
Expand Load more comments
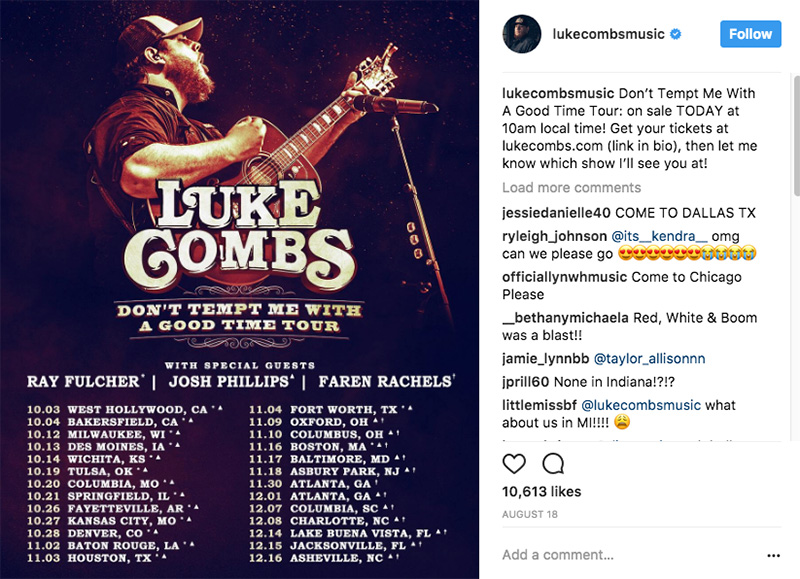(x=571, y=188)
